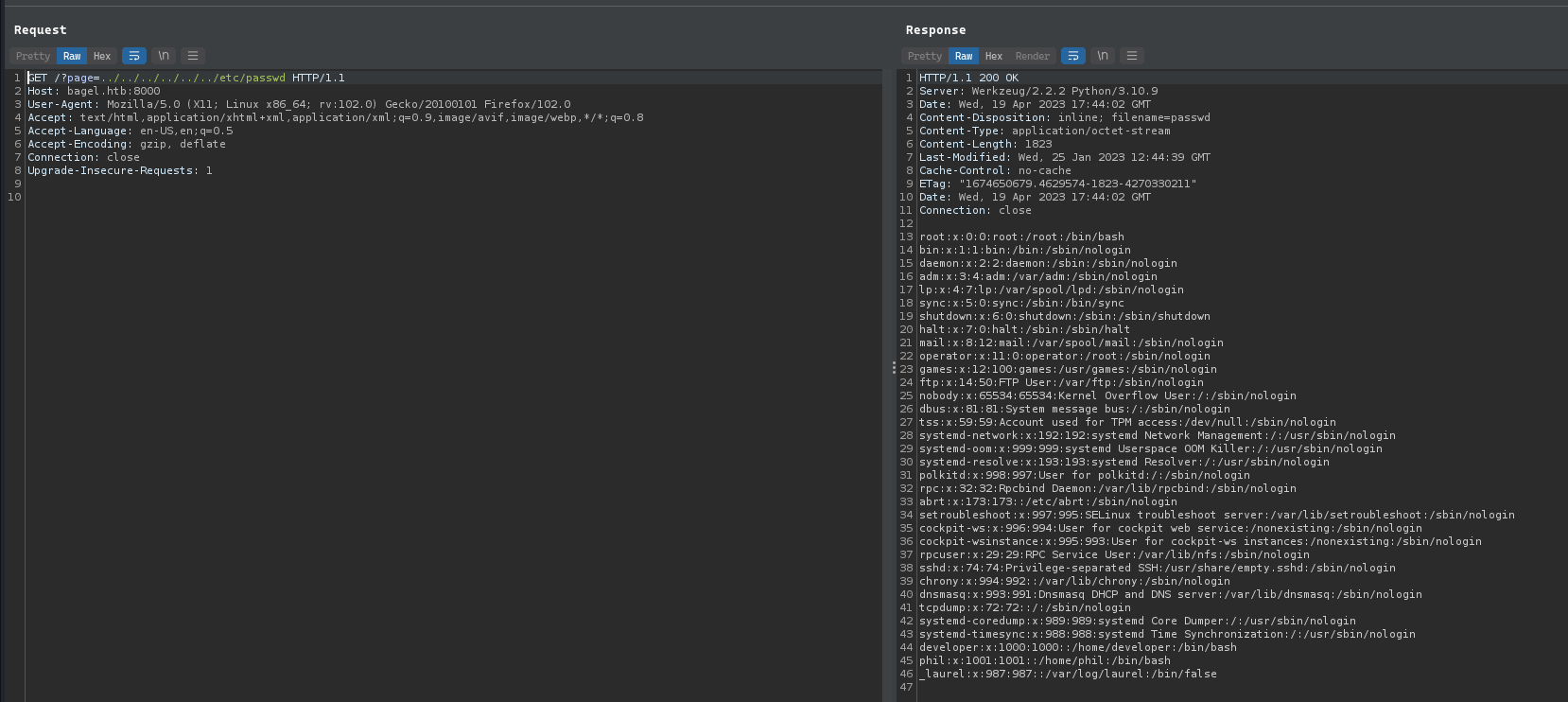The image size is (1568, 702).
Task: Click the sshd:x:74:74 passwd entry
Action: 1158,568
